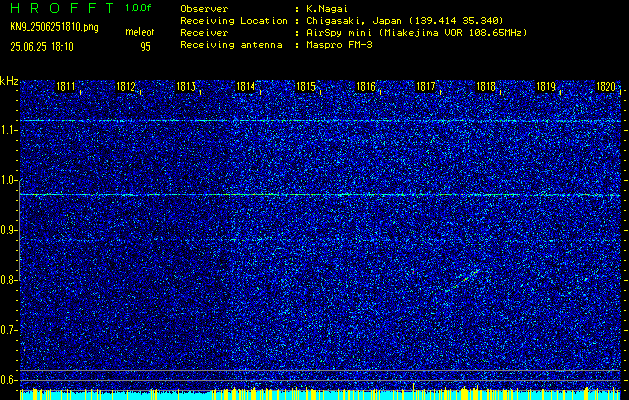629x400 pixels.
Task: Click the 0.9 frequency axis label
Action: [x=8, y=230]
